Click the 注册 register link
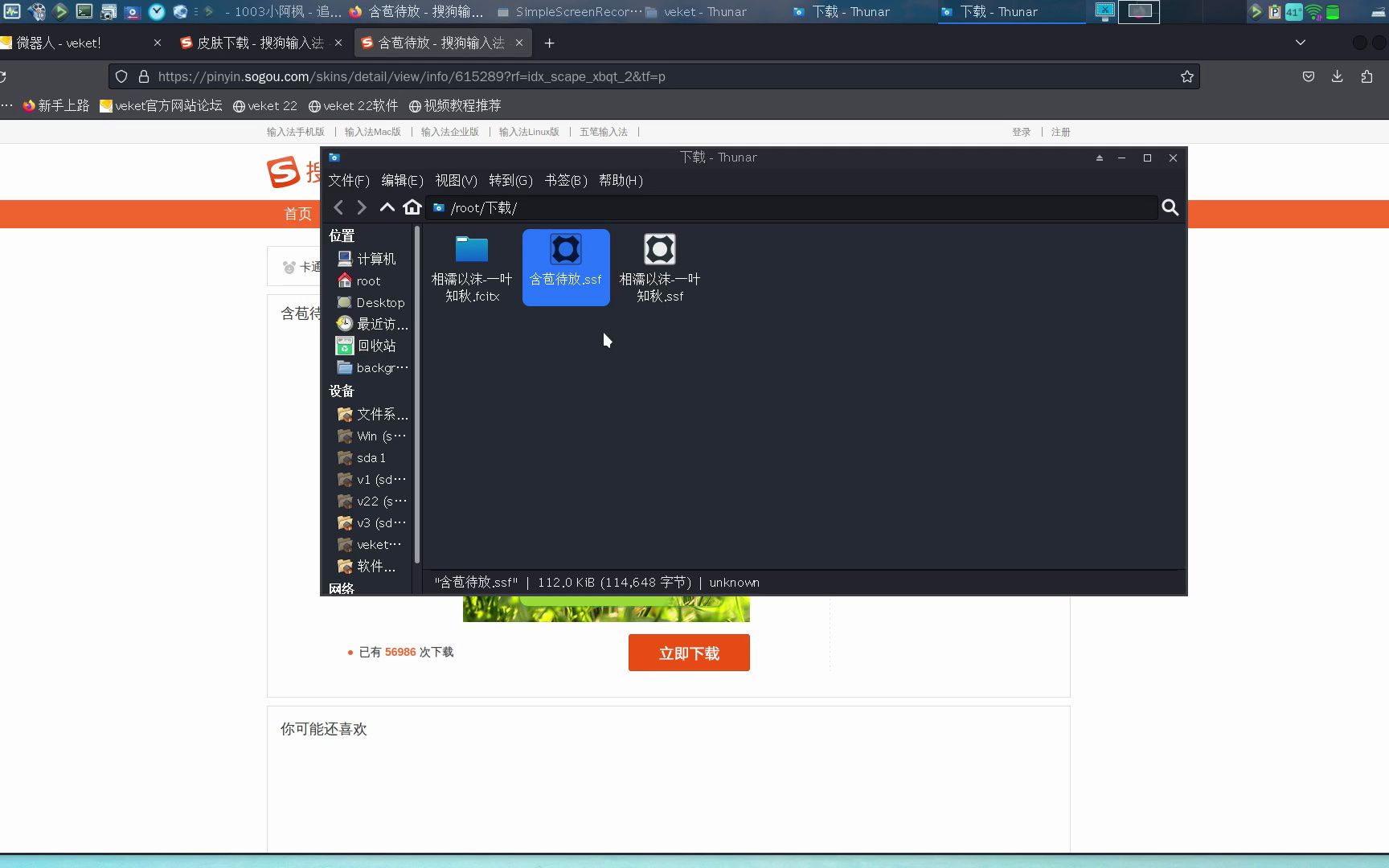The width and height of the screenshot is (1389, 868). click(x=1060, y=132)
